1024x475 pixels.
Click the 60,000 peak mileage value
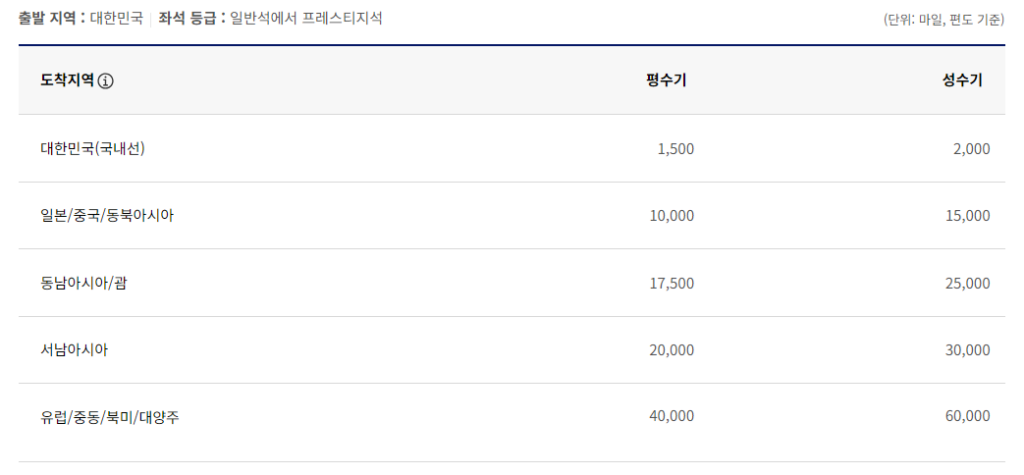point(967,417)
